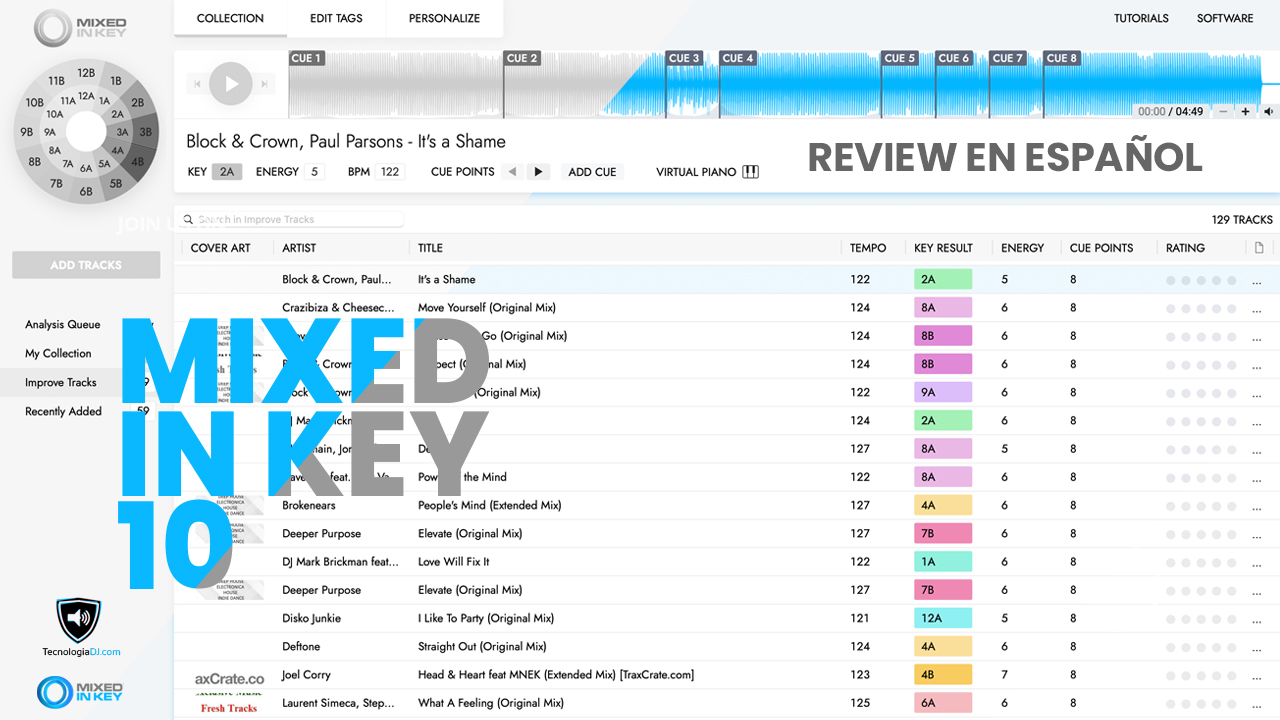
Task: Switch to the Collection tab
Action: (x=230, y=18)
